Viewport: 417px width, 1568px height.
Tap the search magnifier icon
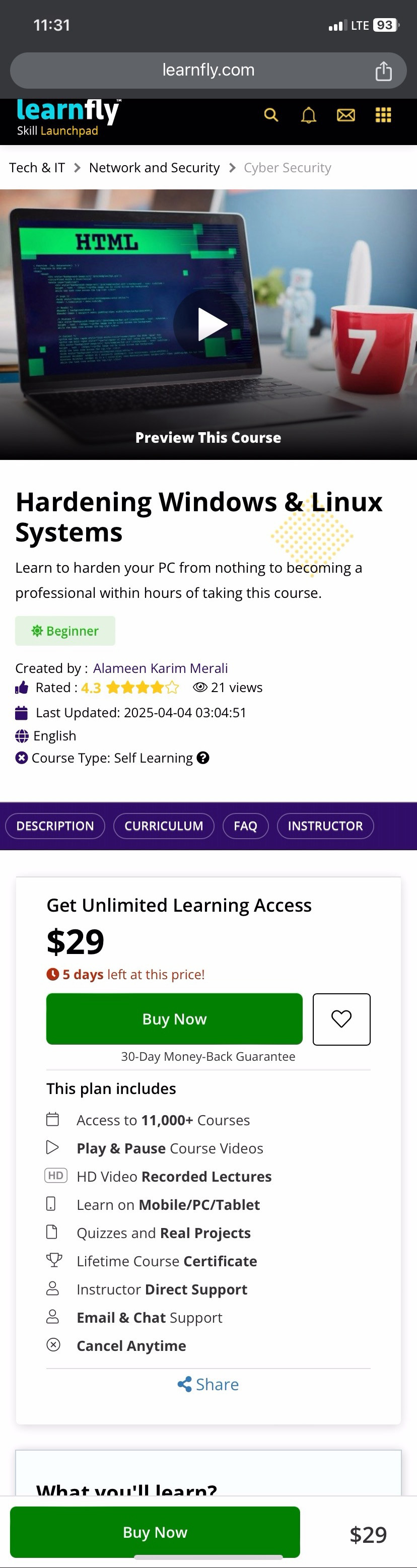(271, 115)
